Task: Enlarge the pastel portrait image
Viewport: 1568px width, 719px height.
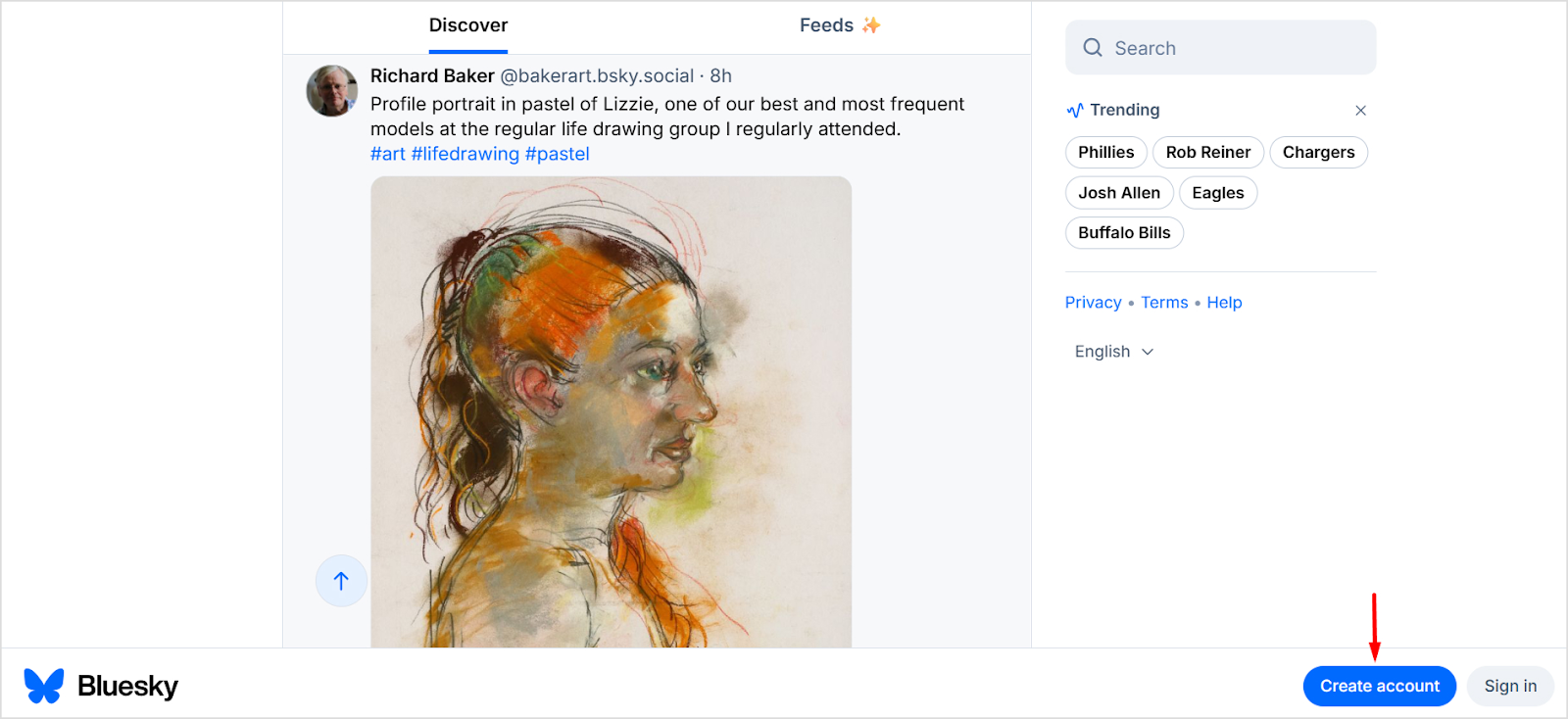Action: coord(611,411)
